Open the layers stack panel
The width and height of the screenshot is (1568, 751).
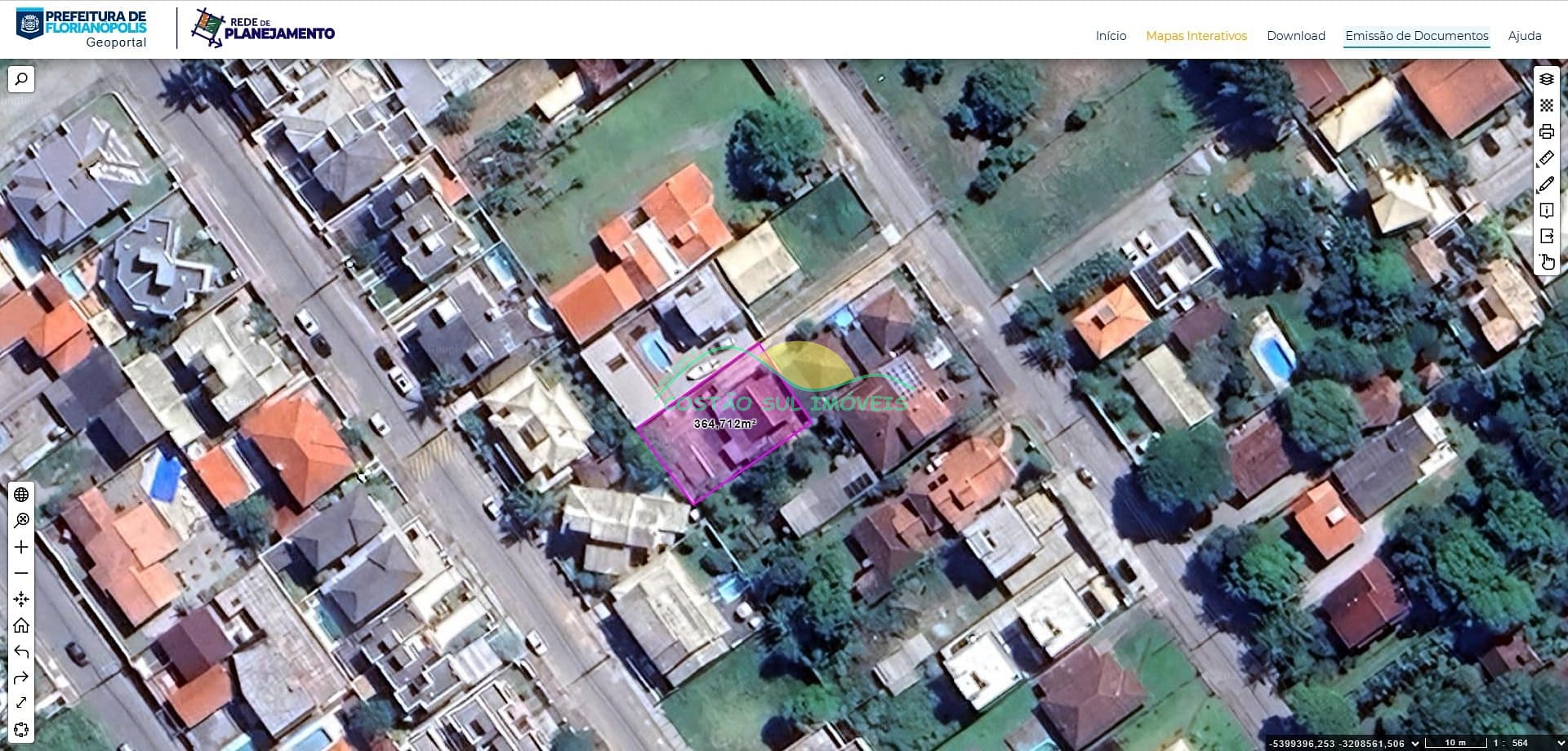(x=1546, y=79)
